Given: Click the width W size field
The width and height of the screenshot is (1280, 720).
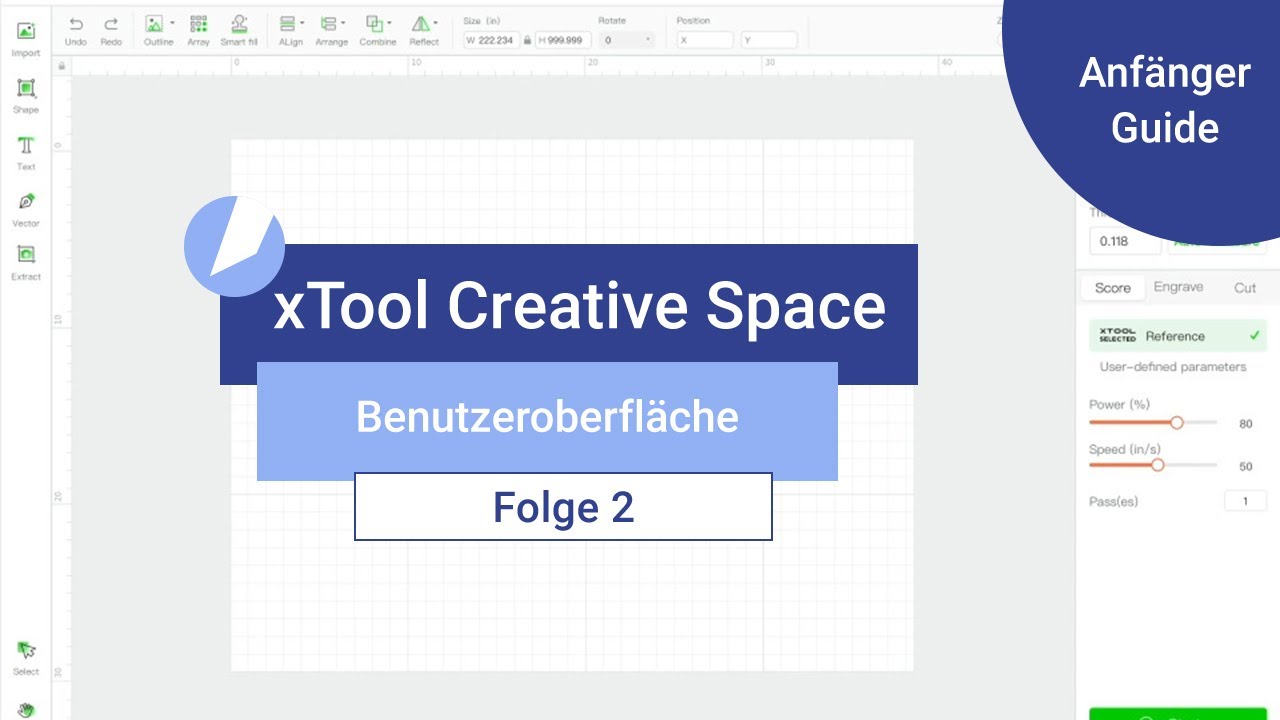Looking at the screenshot, I should click(x=491, y=40).
